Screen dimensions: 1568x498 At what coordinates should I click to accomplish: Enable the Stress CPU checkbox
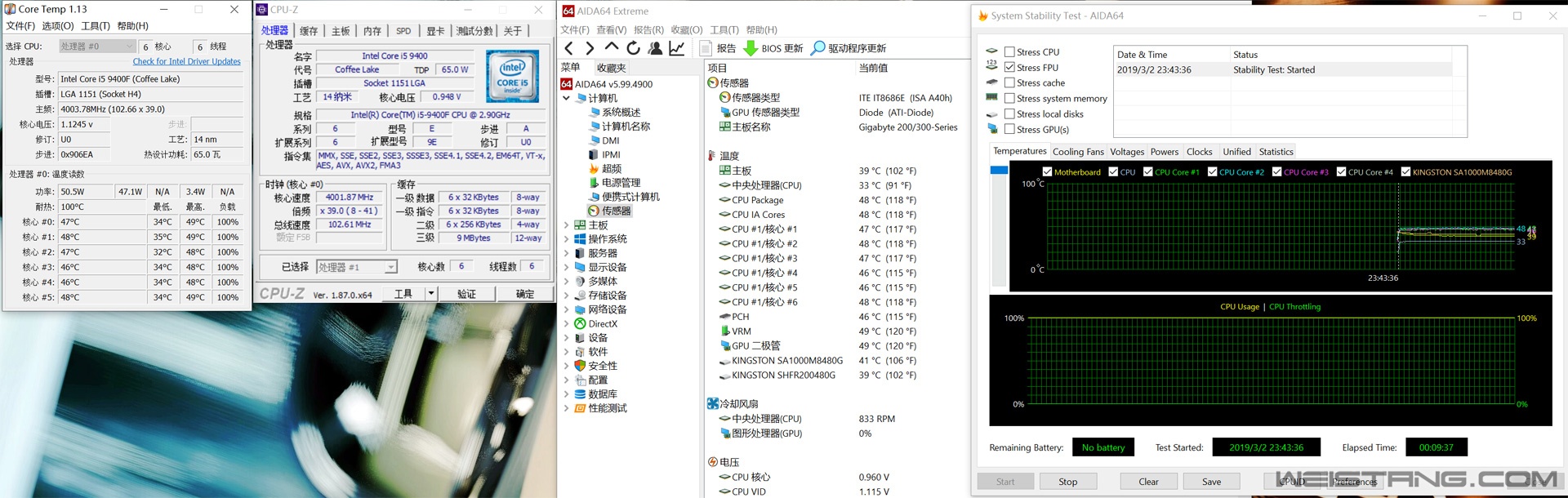click(x=1009, y=52)
